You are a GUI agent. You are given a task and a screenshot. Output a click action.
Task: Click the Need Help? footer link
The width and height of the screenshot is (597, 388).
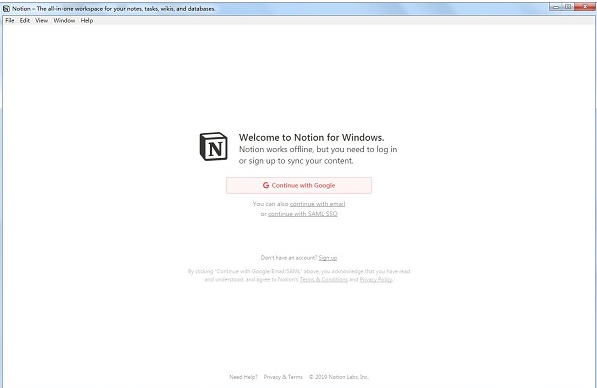tap(243, 377)
